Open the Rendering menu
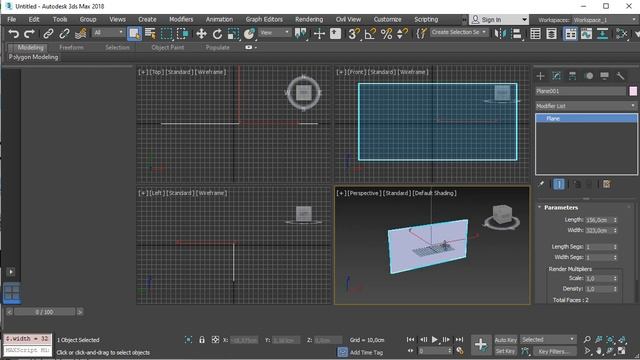Image resolution: width=640 pixels, height=360 pixels. [x=309, y=20]
